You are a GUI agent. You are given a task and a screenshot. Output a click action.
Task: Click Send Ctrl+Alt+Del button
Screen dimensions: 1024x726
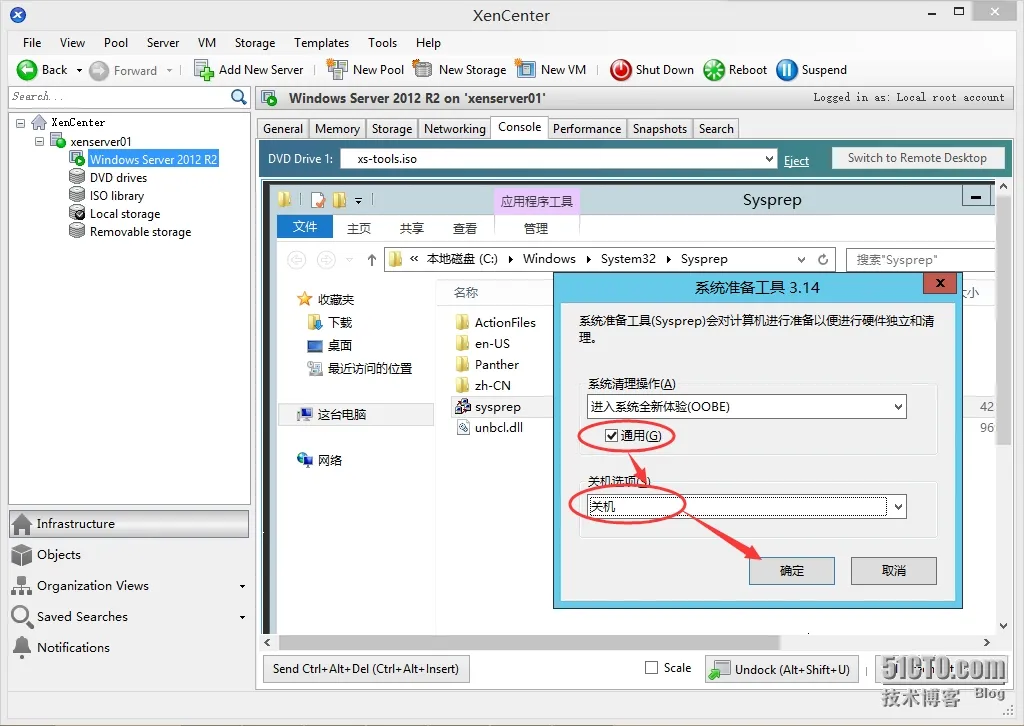pos(366,669)
